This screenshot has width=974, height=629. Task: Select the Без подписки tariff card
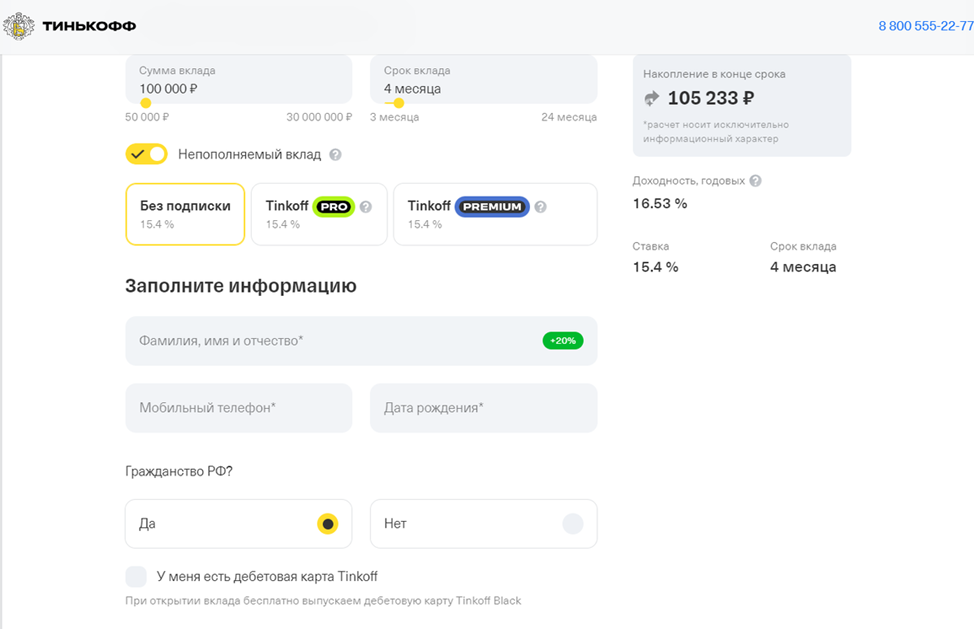[184, 214]
